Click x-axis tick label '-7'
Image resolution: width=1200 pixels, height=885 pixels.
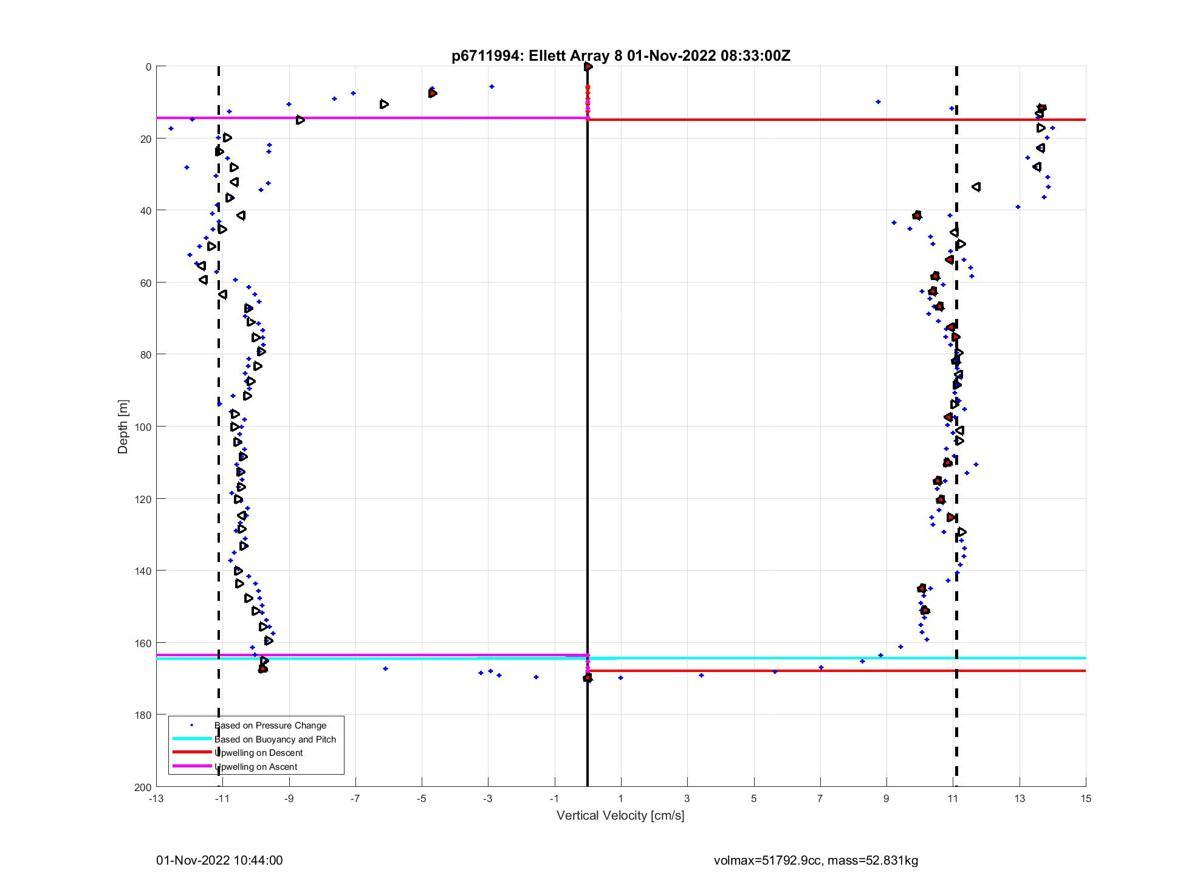click(x=355, y=798)
